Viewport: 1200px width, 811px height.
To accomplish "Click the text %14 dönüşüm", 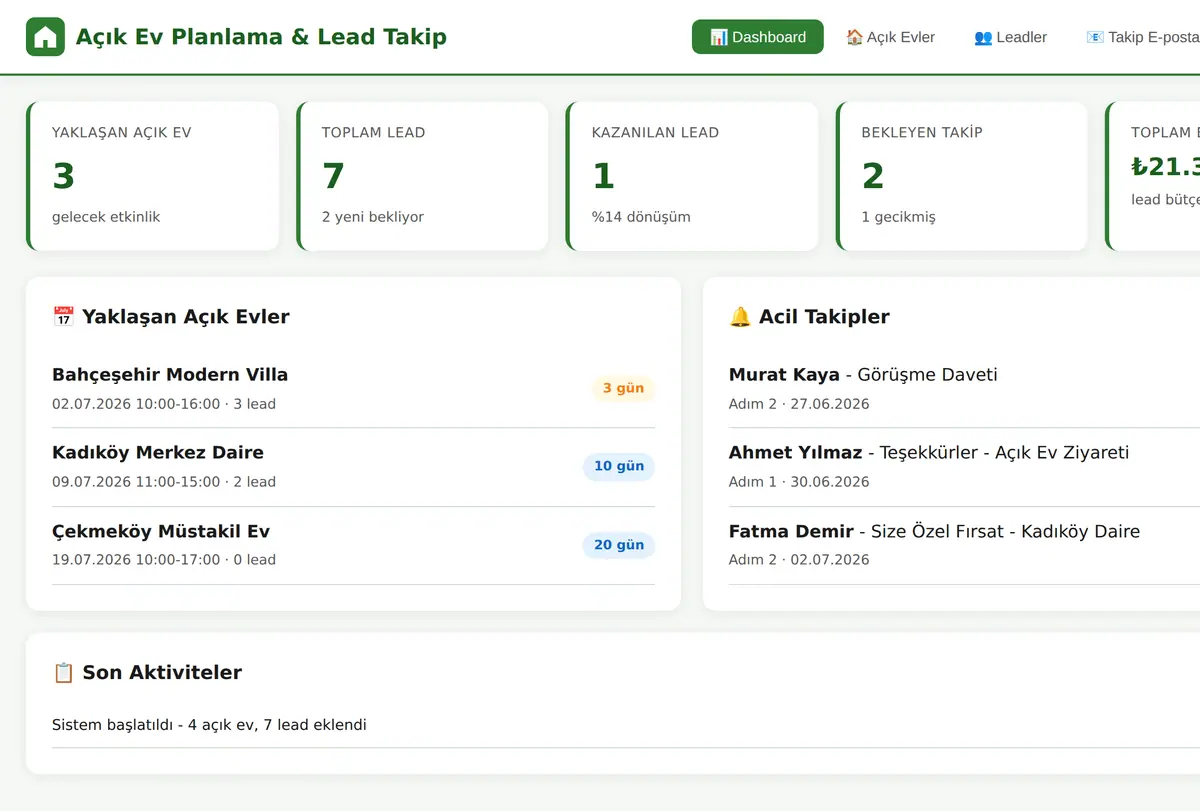I will click(641, 217).
